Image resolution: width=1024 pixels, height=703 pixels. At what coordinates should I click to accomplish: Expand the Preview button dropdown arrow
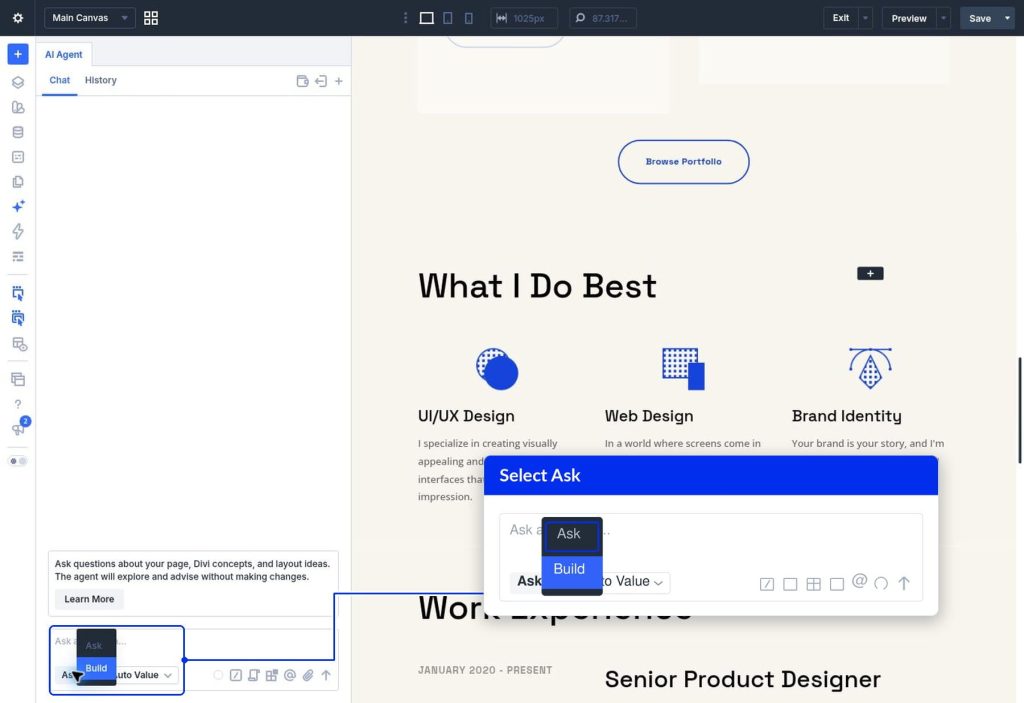pyautogui.click(x=943, y=18)
